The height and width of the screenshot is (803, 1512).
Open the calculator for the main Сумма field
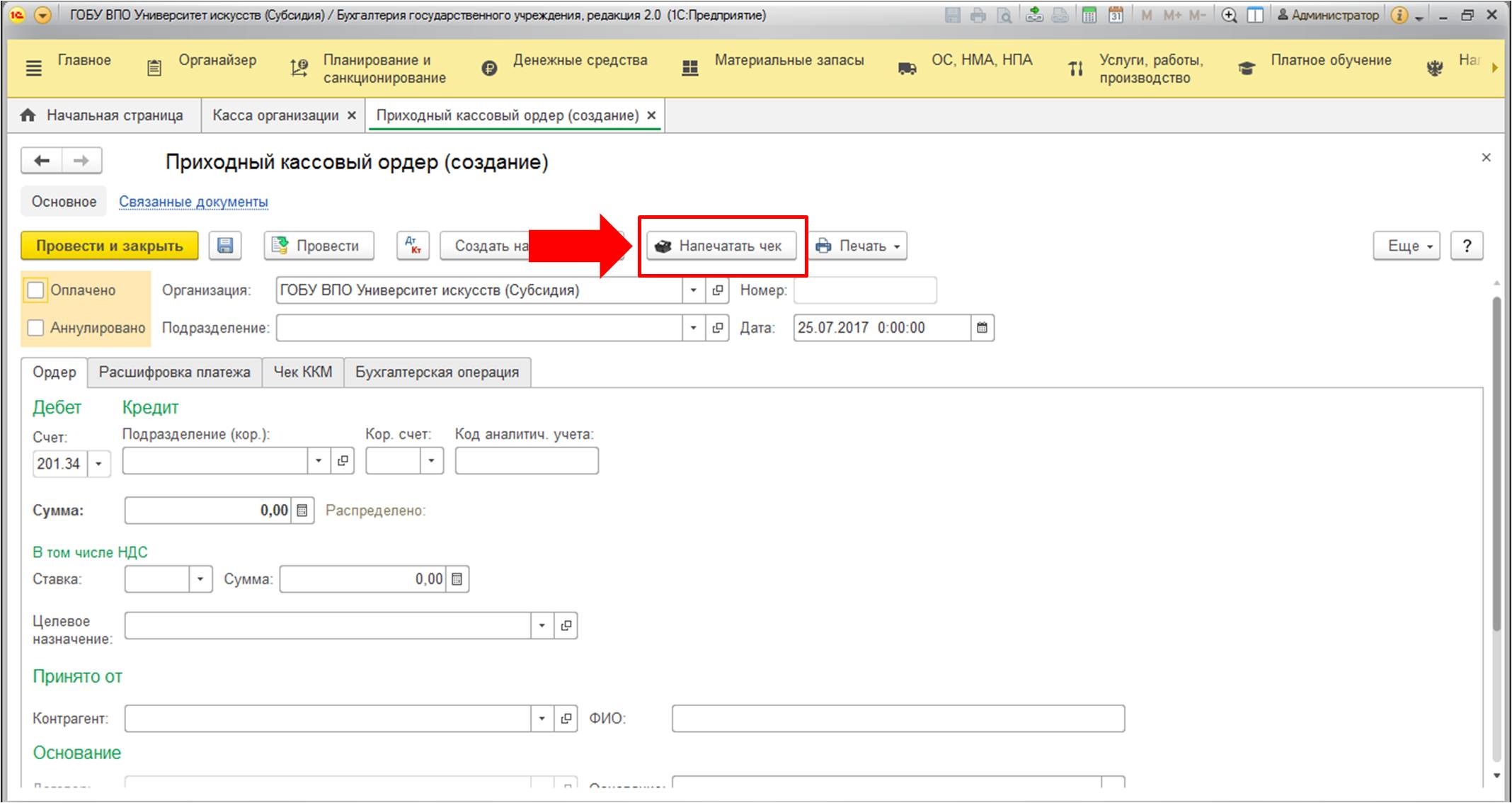pyautogui.click(x=302, y=511)
